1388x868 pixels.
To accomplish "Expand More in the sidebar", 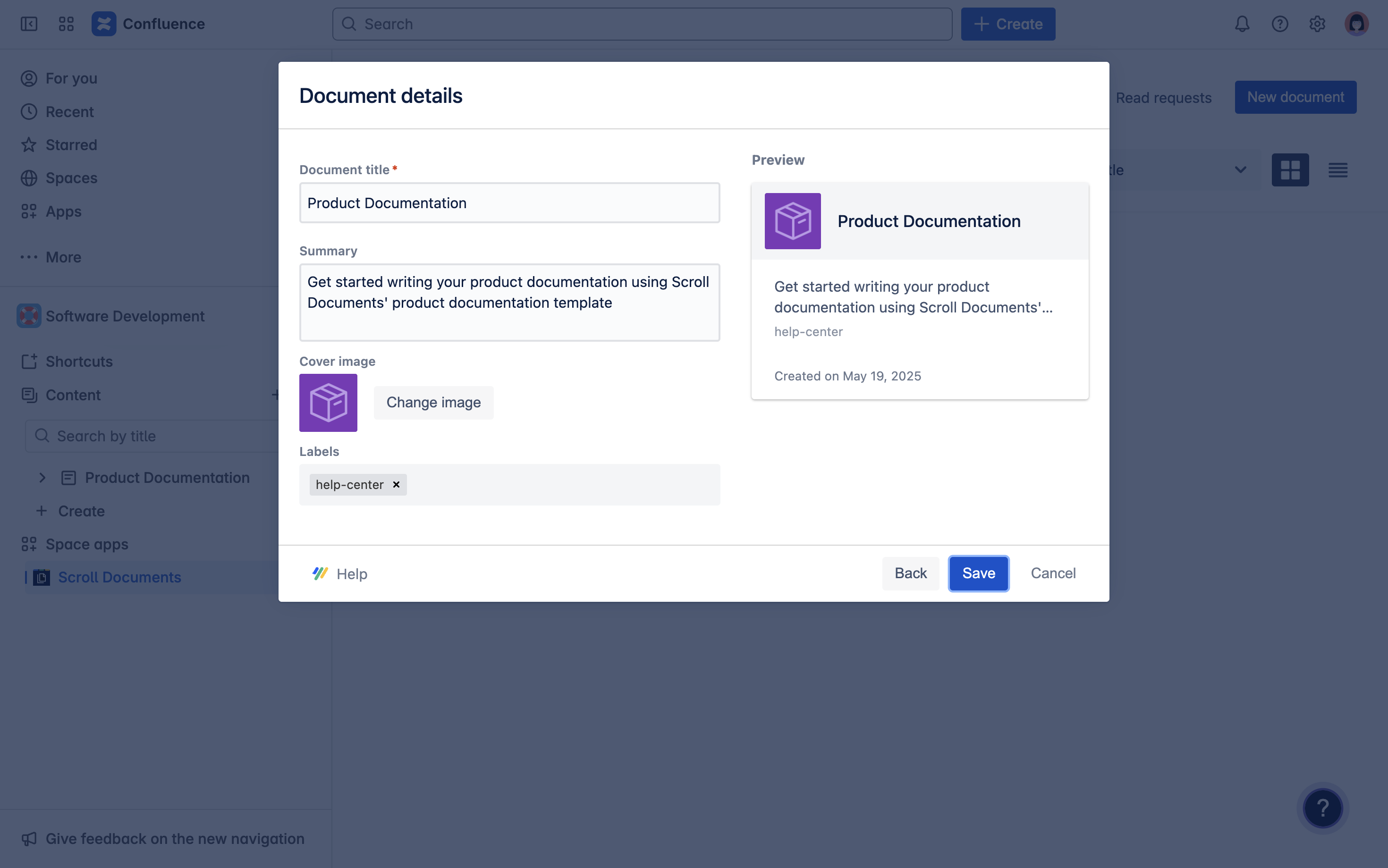I will click(63, 257).
